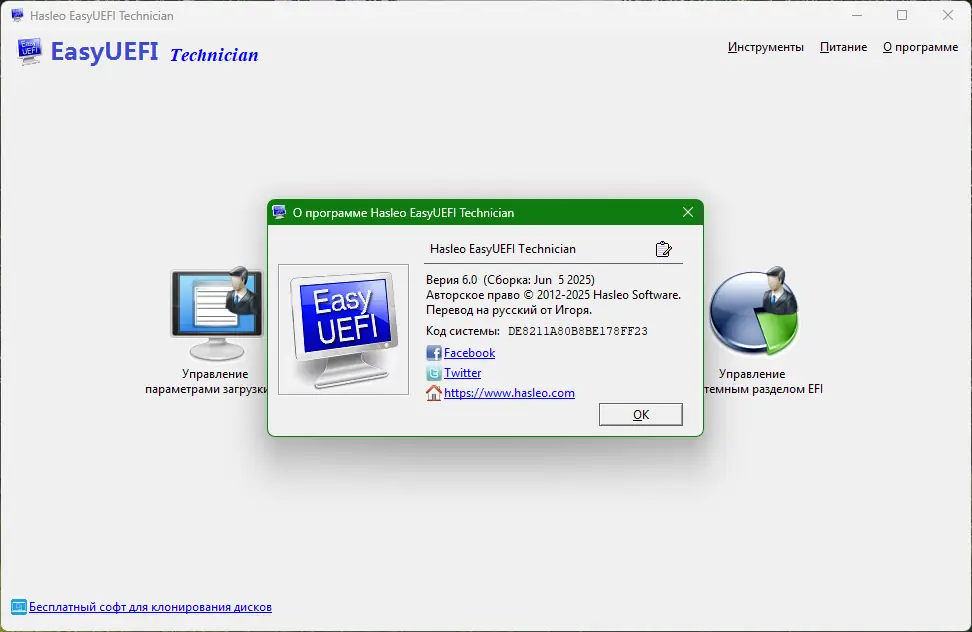Image resolution: width=972 pixels, height=632 pixels.
Task: Click the EasyUEFI logo icon in header
Action: pyautogui.click(x=30, y=51)
